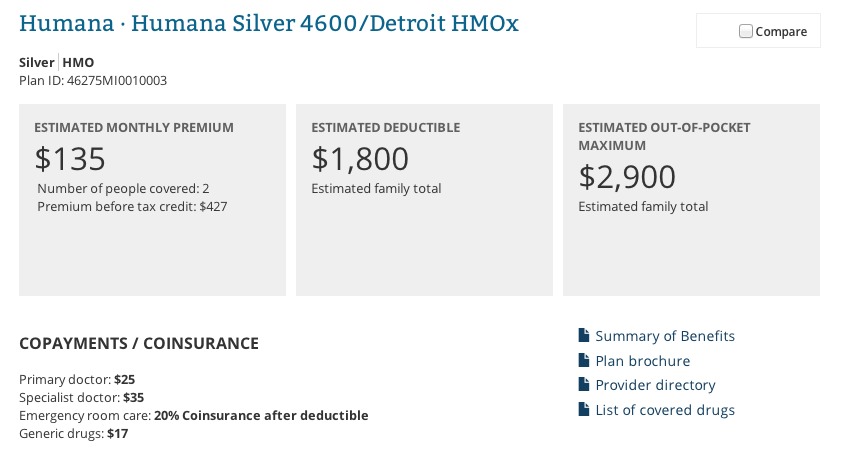Image resolution: width=843 pixels, height=455 pixels.
Task: Click the List of covered drugs icon
Action: [584, 410]
